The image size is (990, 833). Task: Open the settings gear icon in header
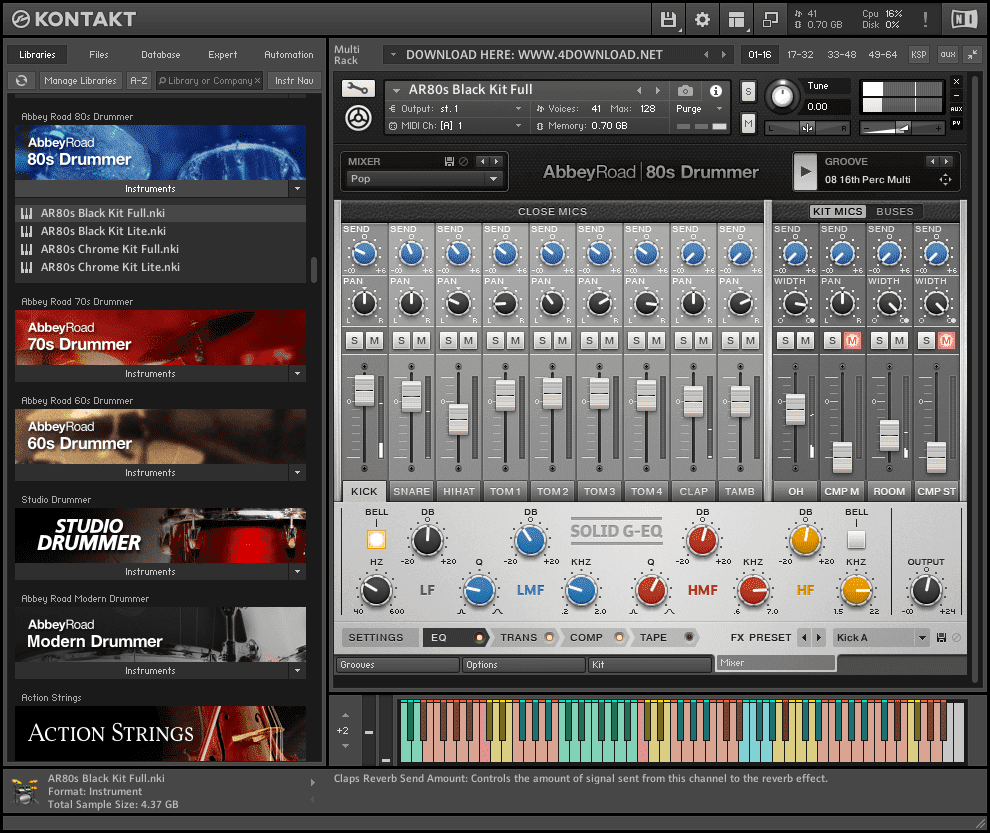[x=702, y=19]
